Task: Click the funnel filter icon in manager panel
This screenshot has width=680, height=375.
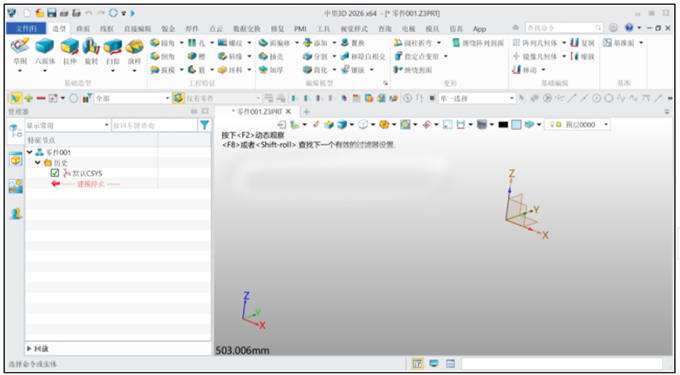Action: [204, 125]
